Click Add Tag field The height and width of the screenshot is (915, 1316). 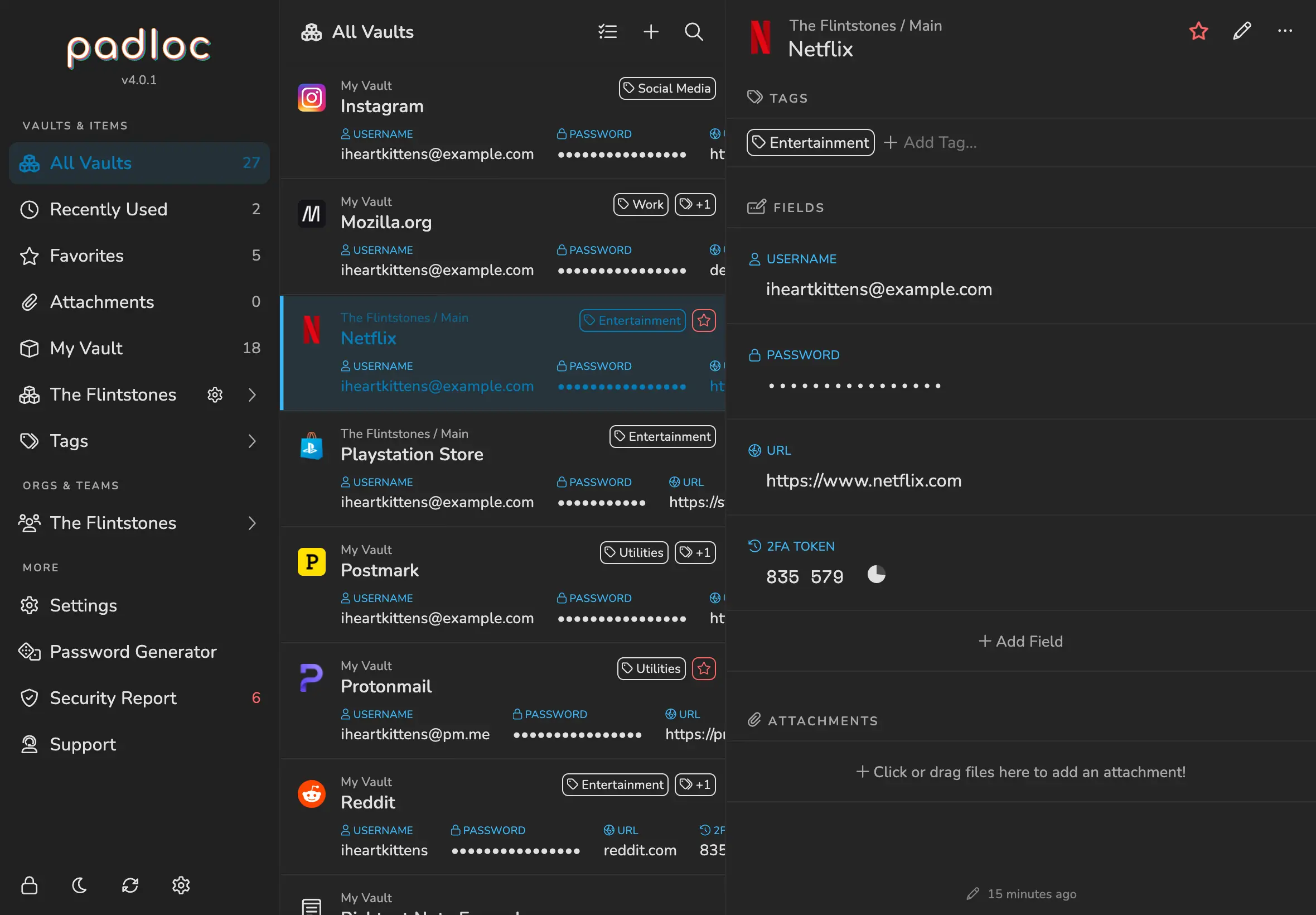(x=931, y=143)
